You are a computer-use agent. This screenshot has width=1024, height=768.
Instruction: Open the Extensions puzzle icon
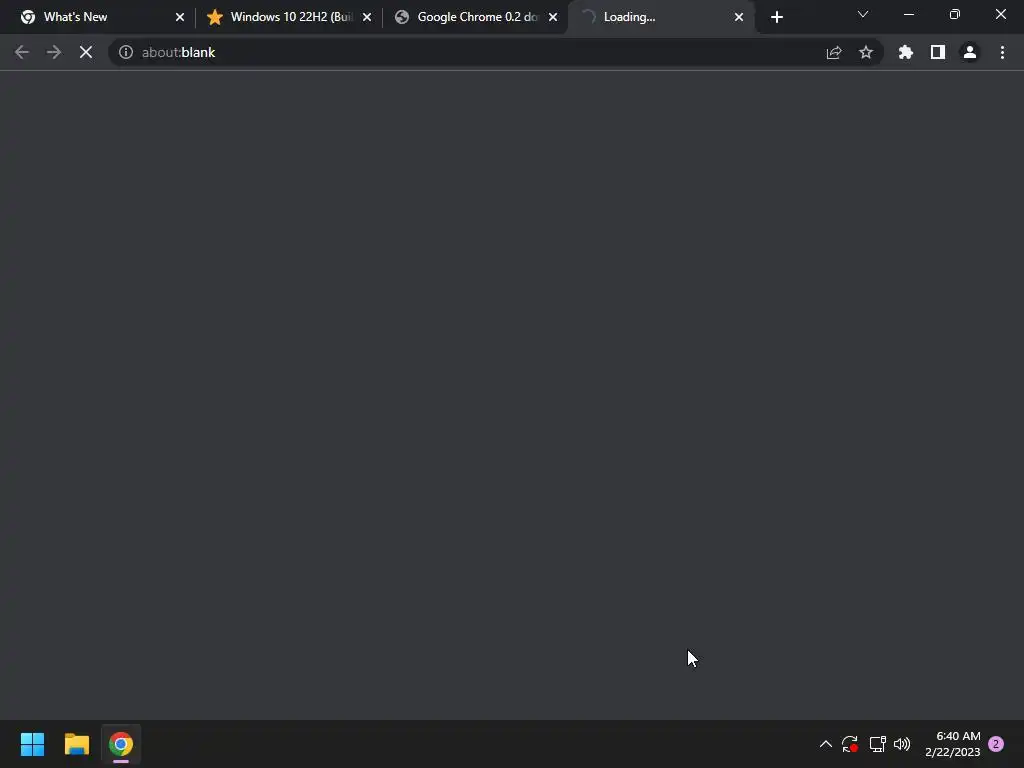tap(905, 52)
